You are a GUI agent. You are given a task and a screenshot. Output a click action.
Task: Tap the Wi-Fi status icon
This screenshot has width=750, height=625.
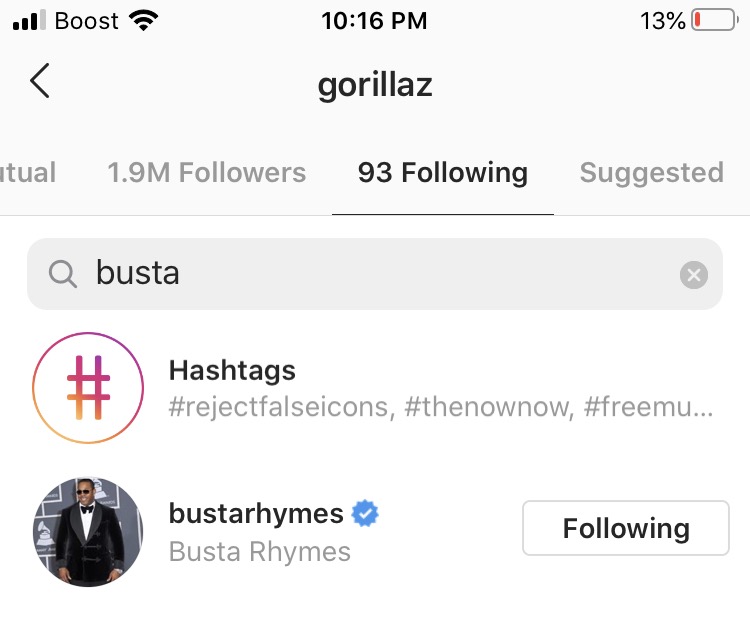146,21
